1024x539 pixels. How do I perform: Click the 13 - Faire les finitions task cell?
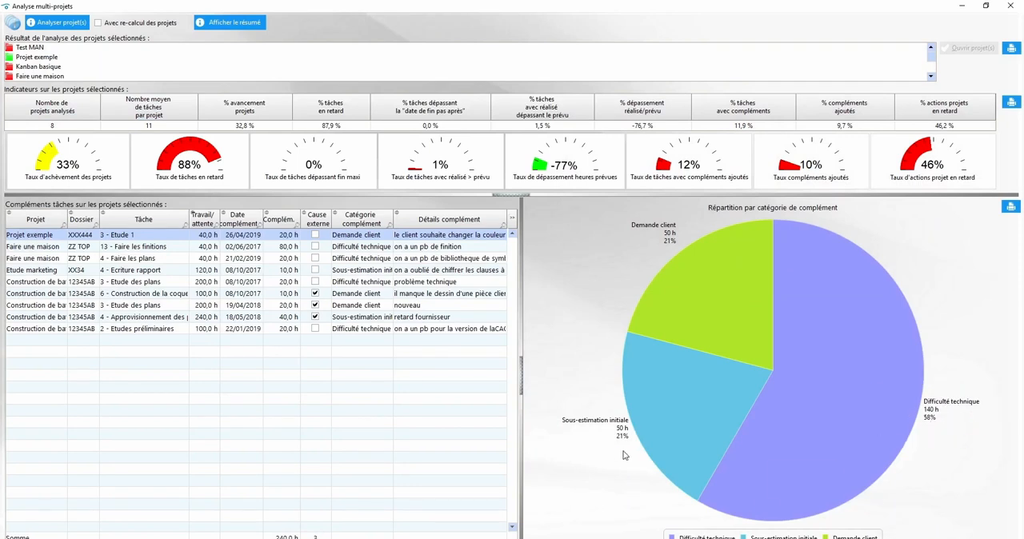tap(144, 246)
